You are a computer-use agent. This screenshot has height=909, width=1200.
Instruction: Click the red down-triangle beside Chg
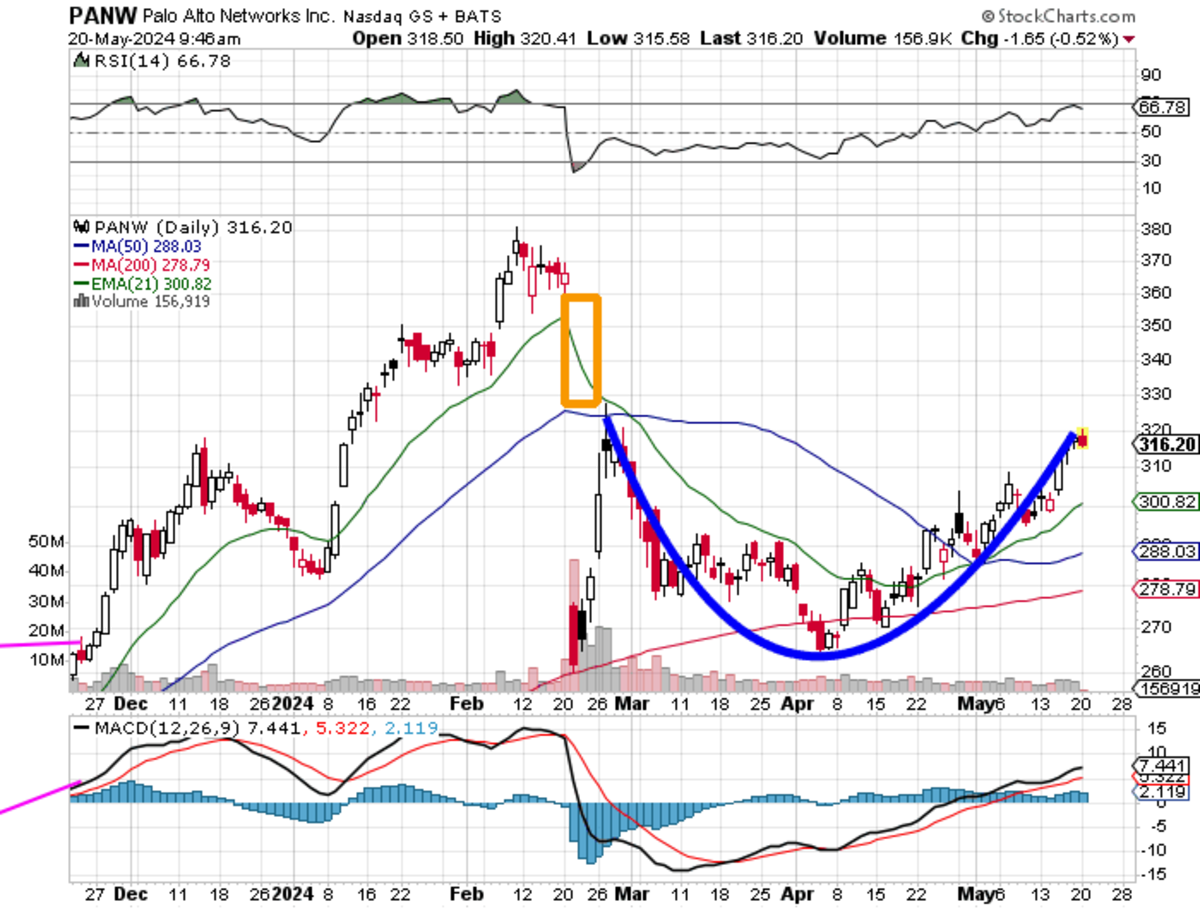tap(1130, 38)
